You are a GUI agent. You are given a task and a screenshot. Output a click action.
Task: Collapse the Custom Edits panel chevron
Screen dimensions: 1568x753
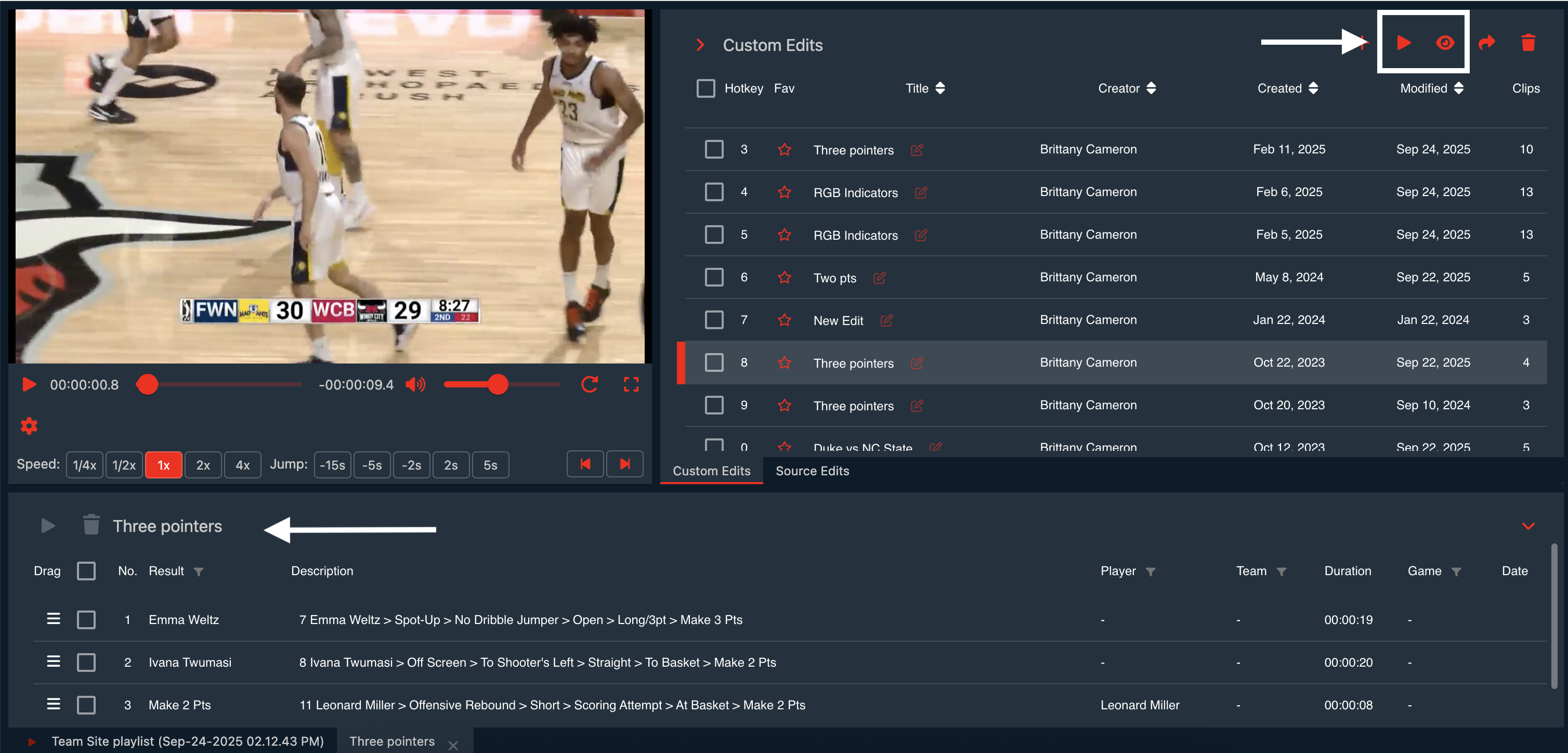(x=700, y=45)
